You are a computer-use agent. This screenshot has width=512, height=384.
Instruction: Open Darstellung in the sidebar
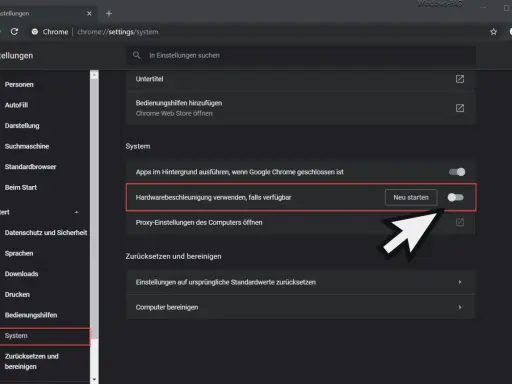[x=22, y=126]
